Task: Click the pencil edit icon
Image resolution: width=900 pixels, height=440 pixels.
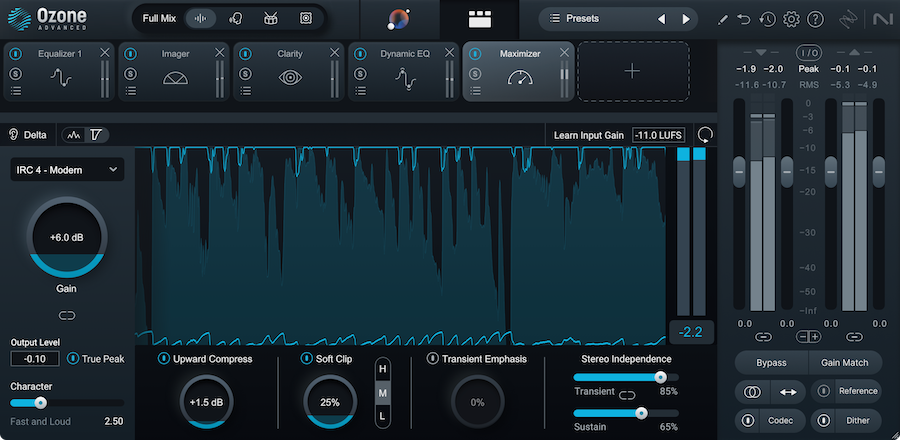Action: [x=723, y=20]
